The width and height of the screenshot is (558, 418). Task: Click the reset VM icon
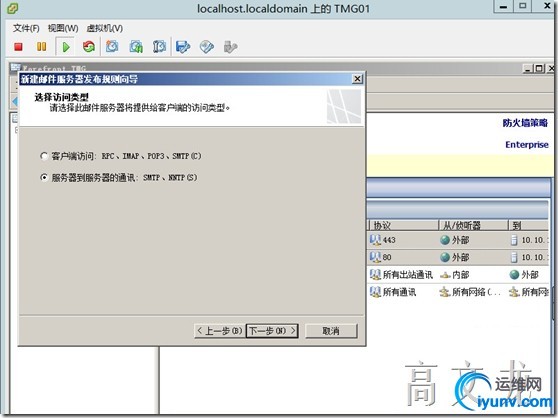click(x=89, y=47)
